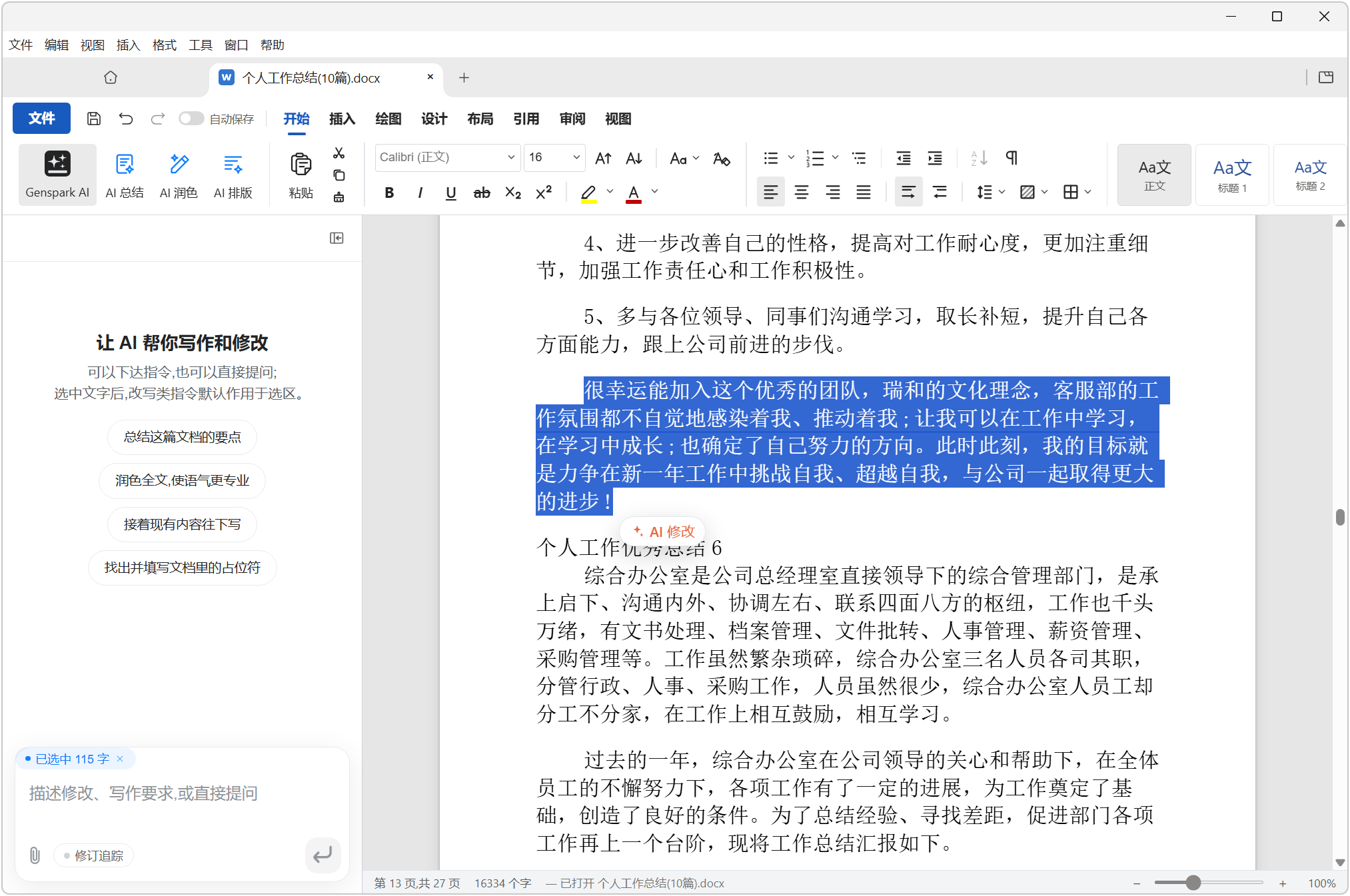Click the blue 文件 button
The width and height of the screenshot is (1350, 896).
click(x=41, y=119)
